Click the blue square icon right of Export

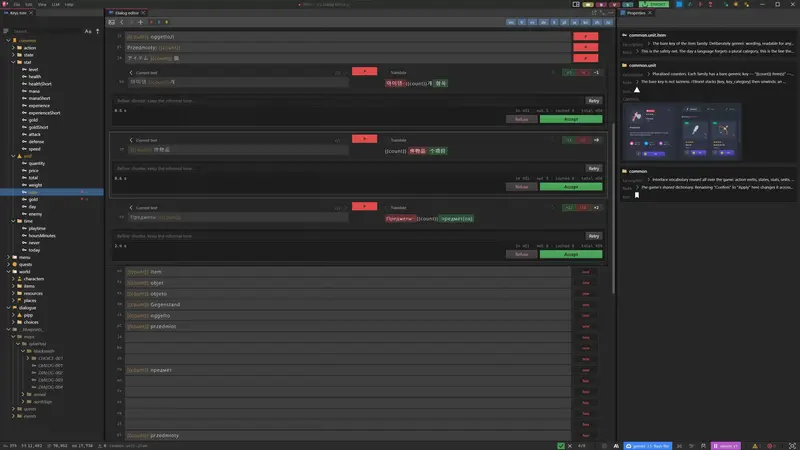[679, 4]
